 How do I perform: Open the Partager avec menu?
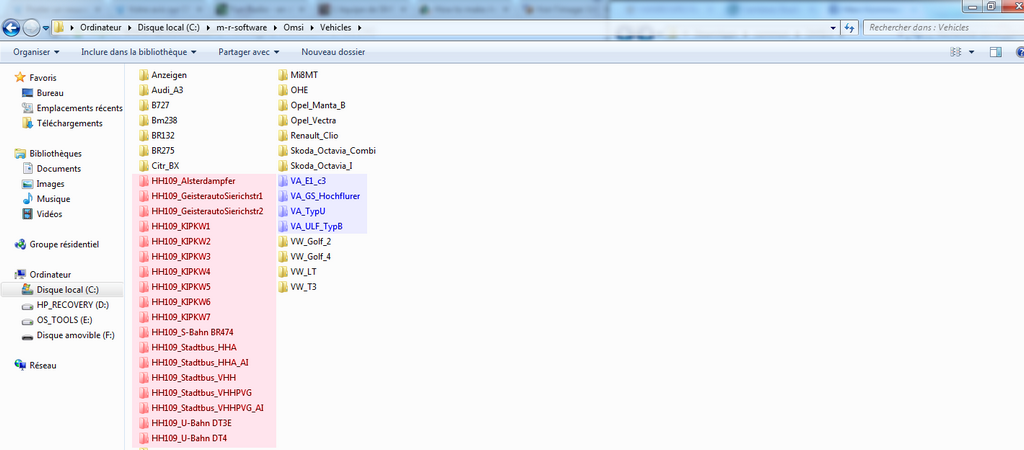click(249, 52)
